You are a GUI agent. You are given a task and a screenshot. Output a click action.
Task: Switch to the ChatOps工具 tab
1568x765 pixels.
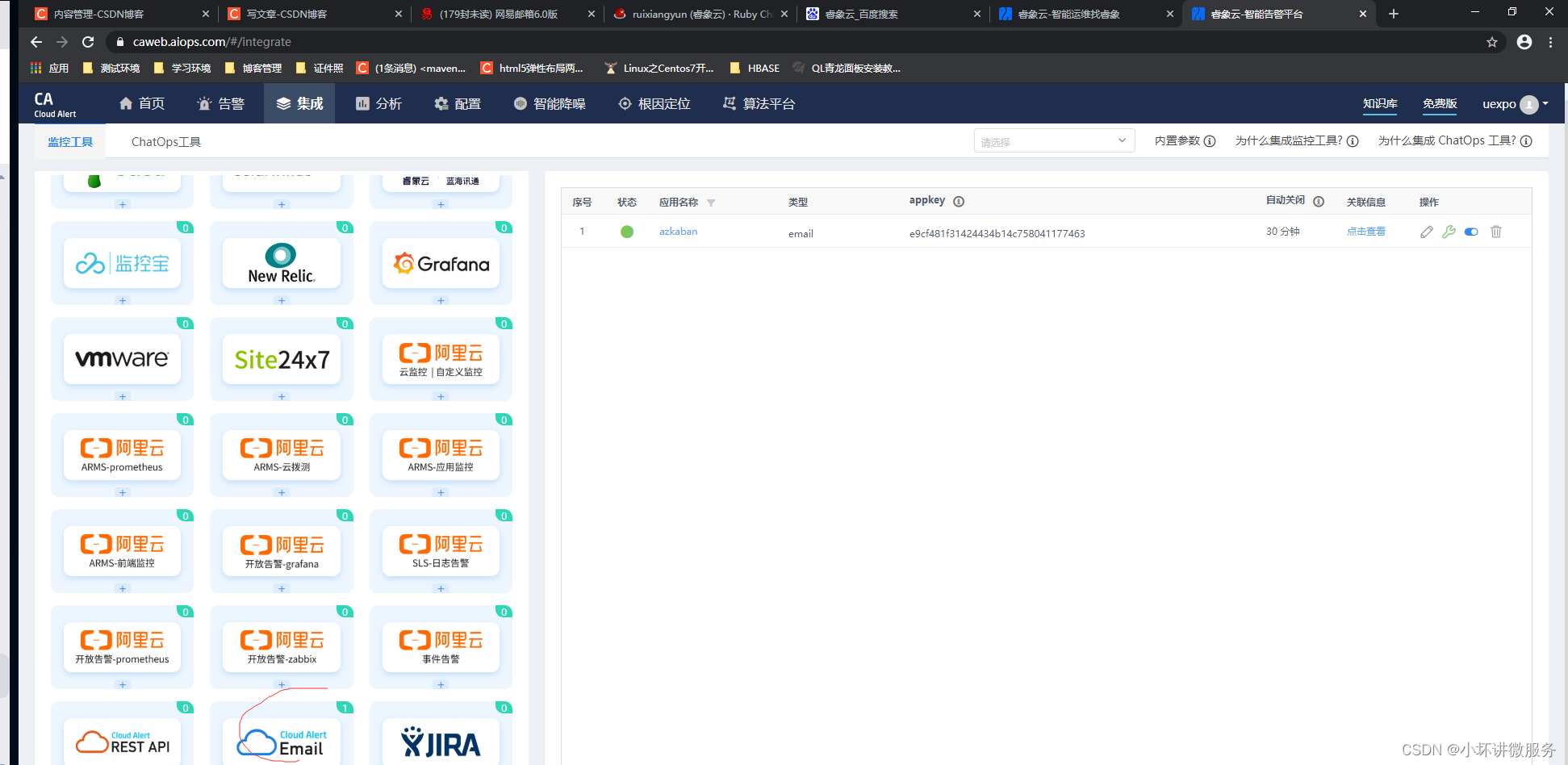pos(166,142)
